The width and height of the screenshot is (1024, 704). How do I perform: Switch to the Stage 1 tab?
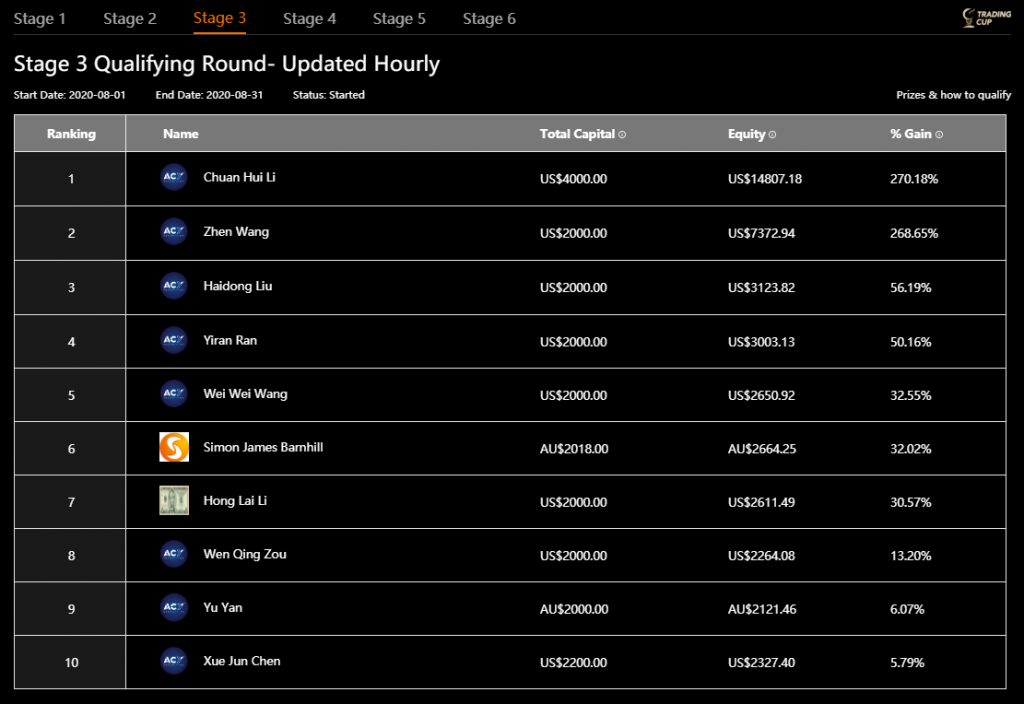coord(40,18)
